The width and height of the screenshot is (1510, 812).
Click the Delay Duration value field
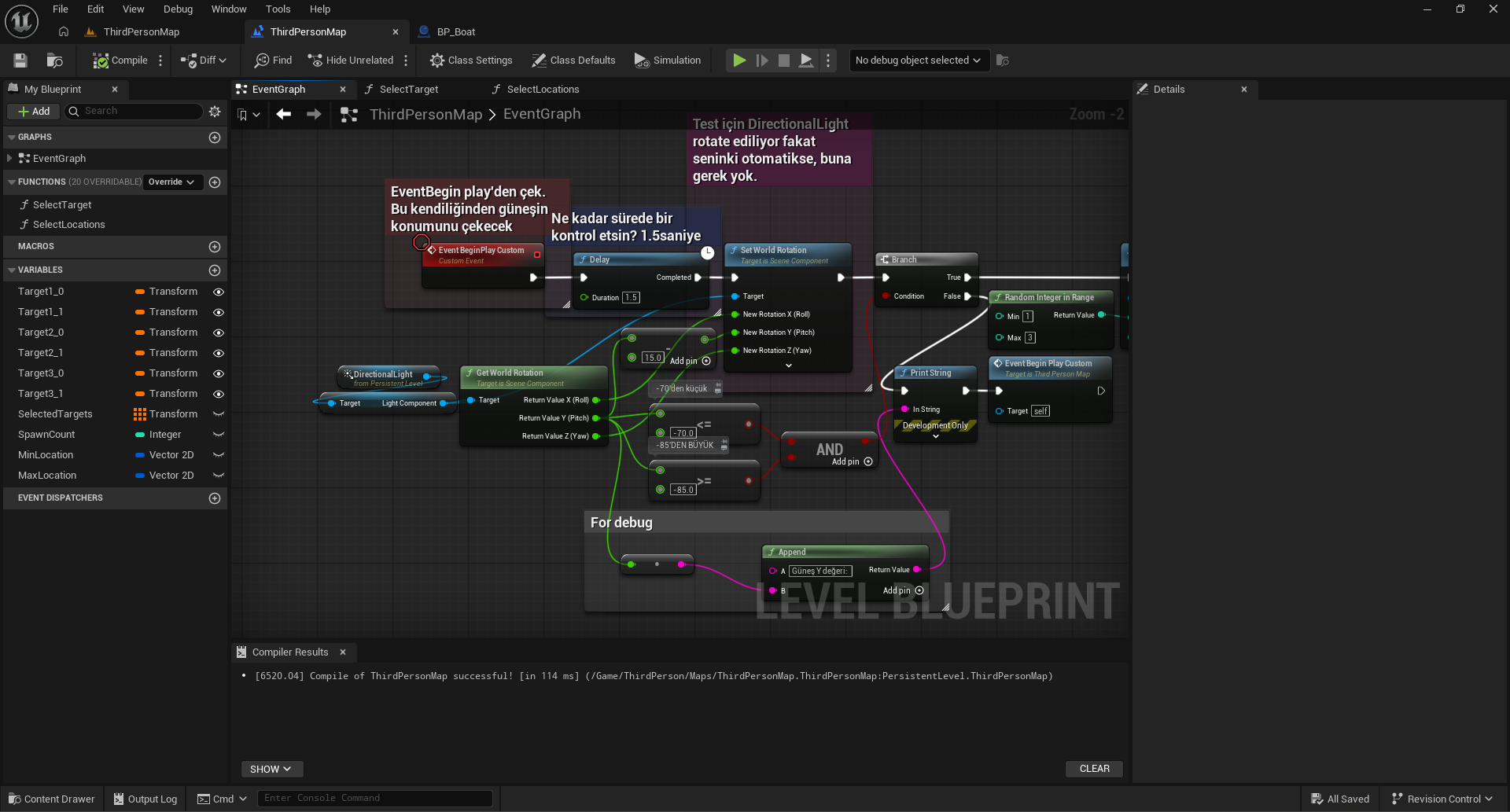tap(632, 298)
